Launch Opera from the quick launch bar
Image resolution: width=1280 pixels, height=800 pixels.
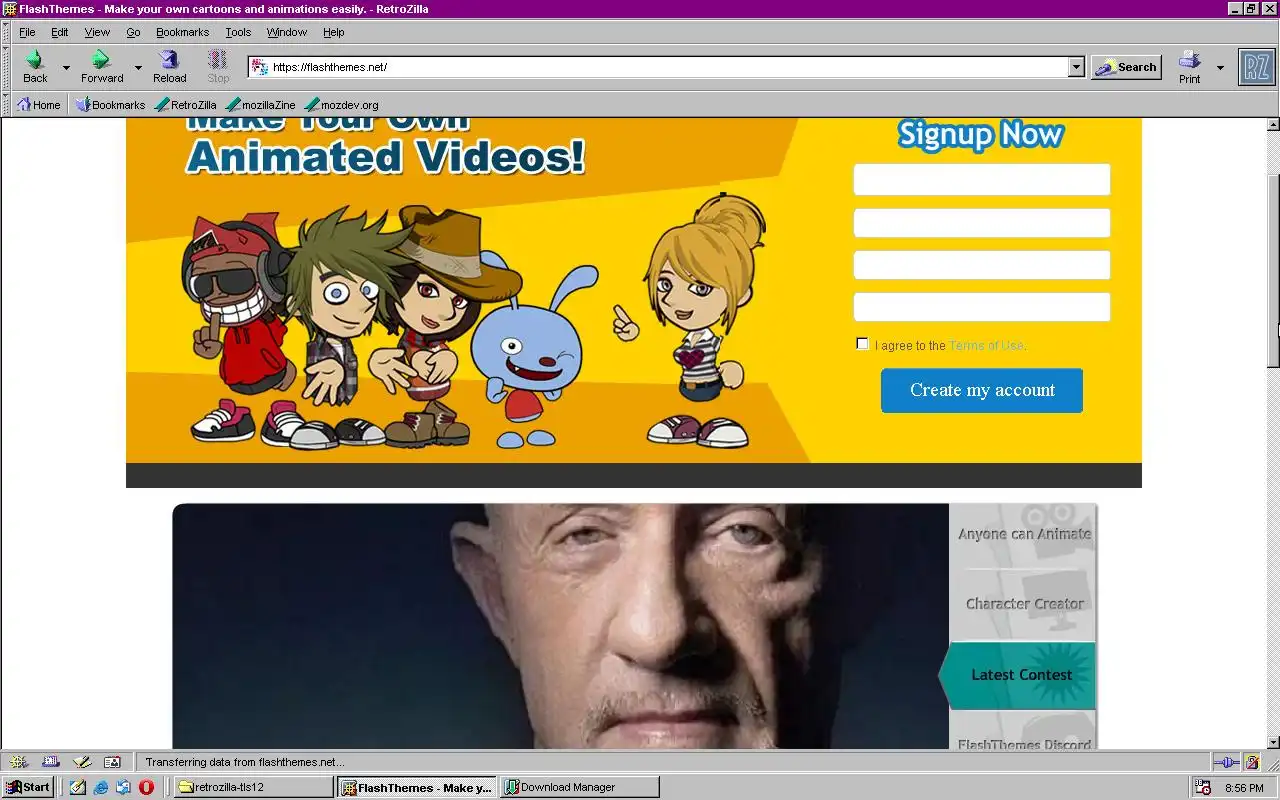pos(146,787)
